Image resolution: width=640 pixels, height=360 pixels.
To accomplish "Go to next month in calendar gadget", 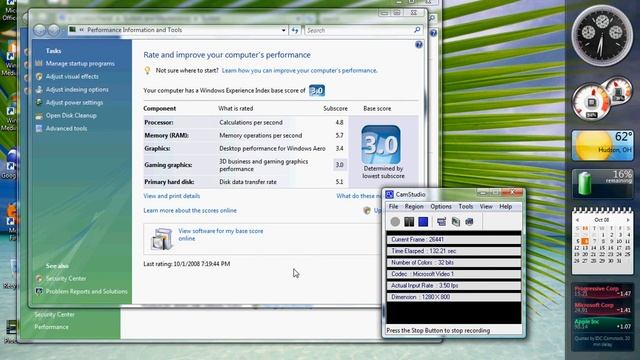I will (628, 220).
